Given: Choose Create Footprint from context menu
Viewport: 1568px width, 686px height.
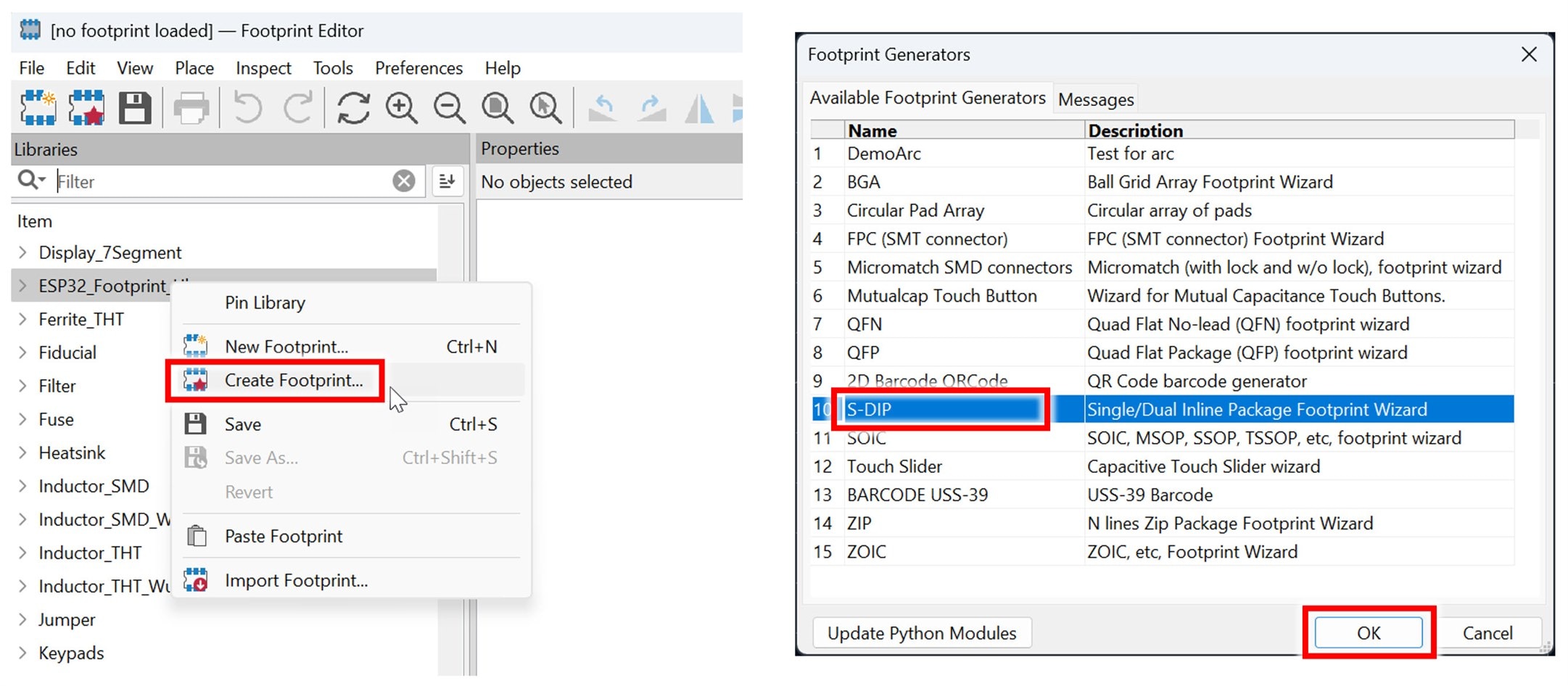Looking at the screenshot, I should pos(293,380).
